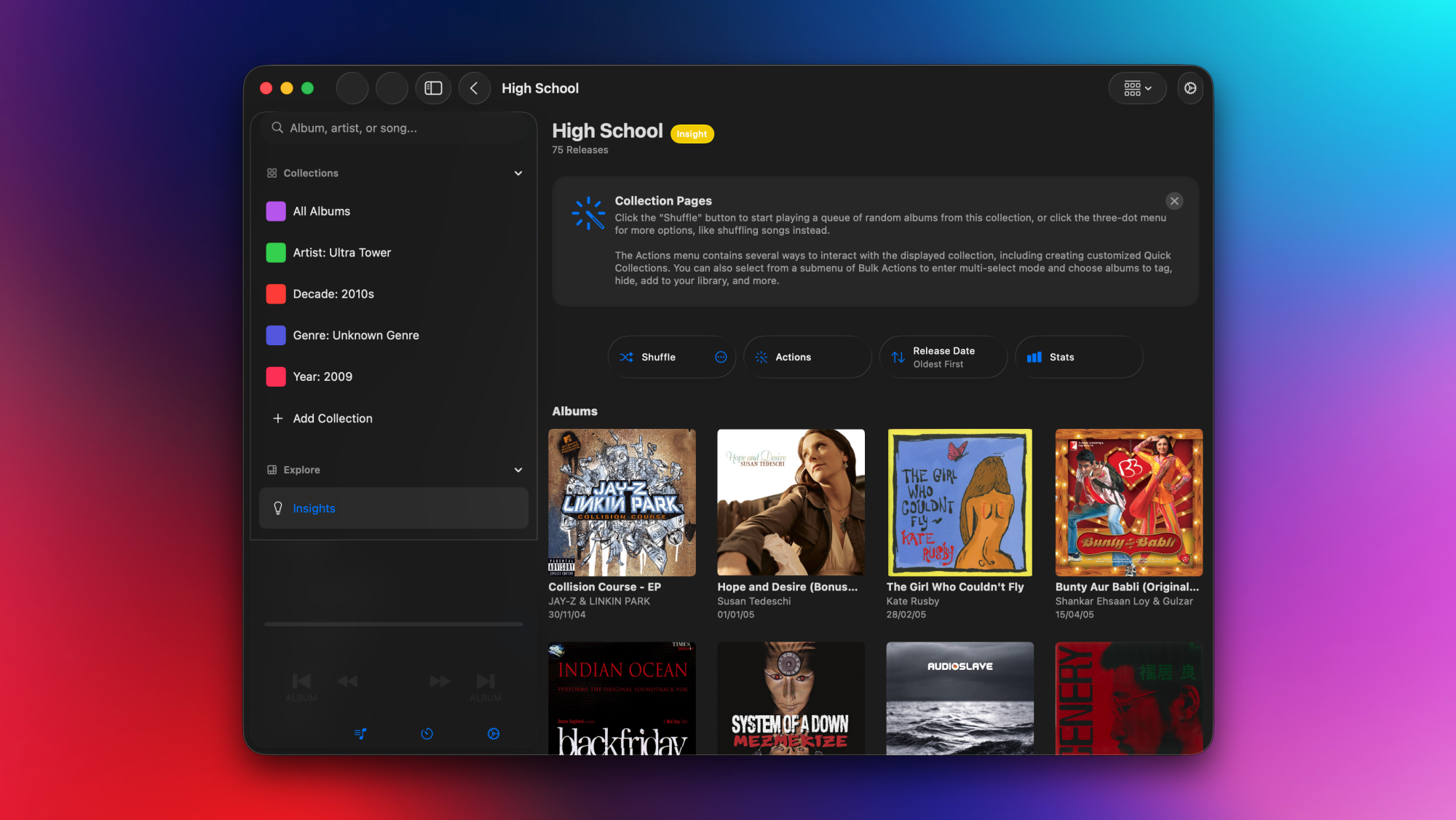The image size is (1456, 820).
Task: Click the Insights lightbulb icon
Action: coord(279,508)
